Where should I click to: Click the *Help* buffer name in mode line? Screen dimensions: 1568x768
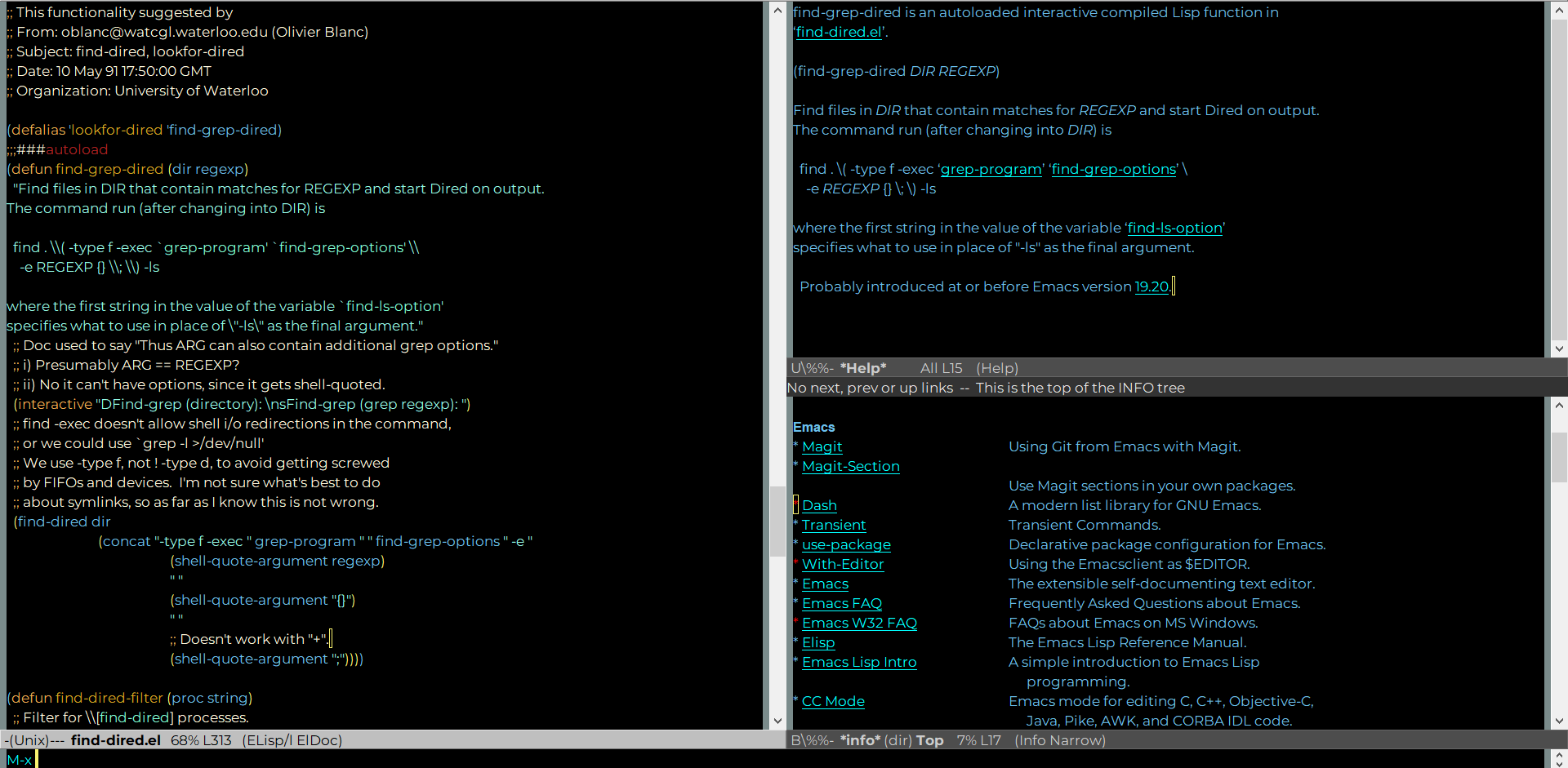click(x=862, y=368)
